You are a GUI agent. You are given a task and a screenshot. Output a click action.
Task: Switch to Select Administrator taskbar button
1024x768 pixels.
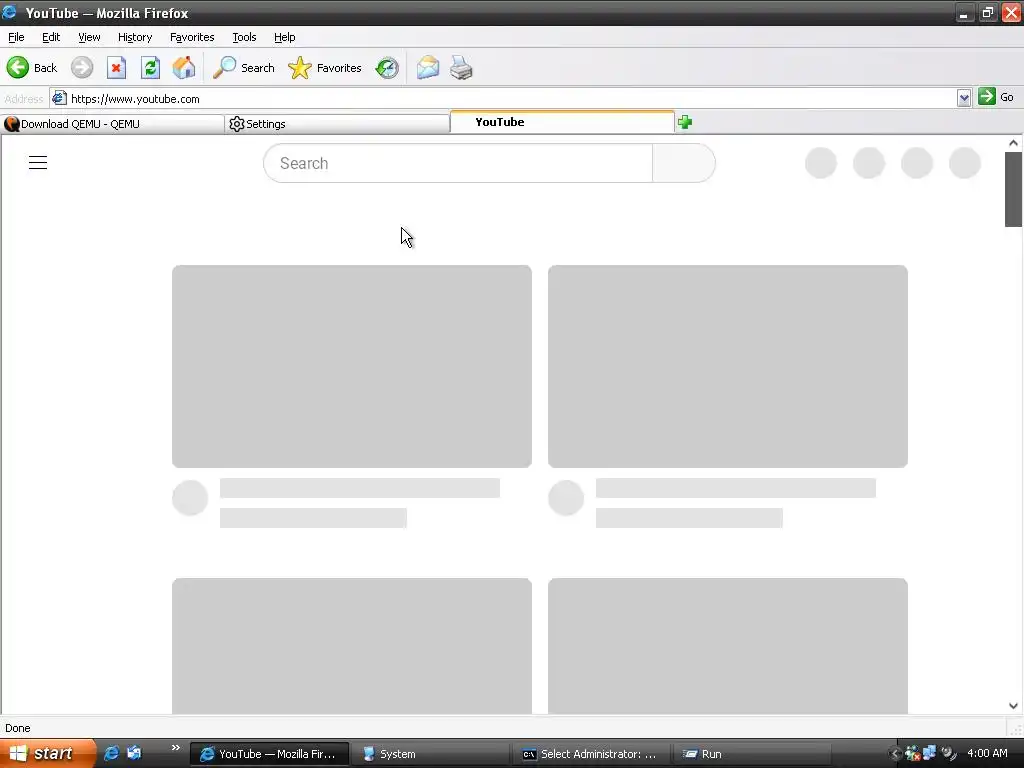tap(592, 754)
